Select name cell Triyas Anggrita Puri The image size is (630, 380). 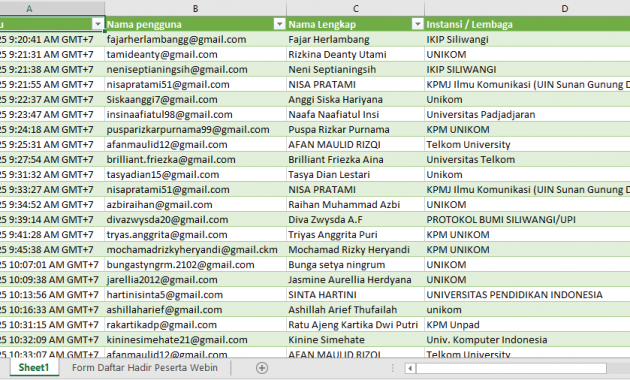[356, 235]
